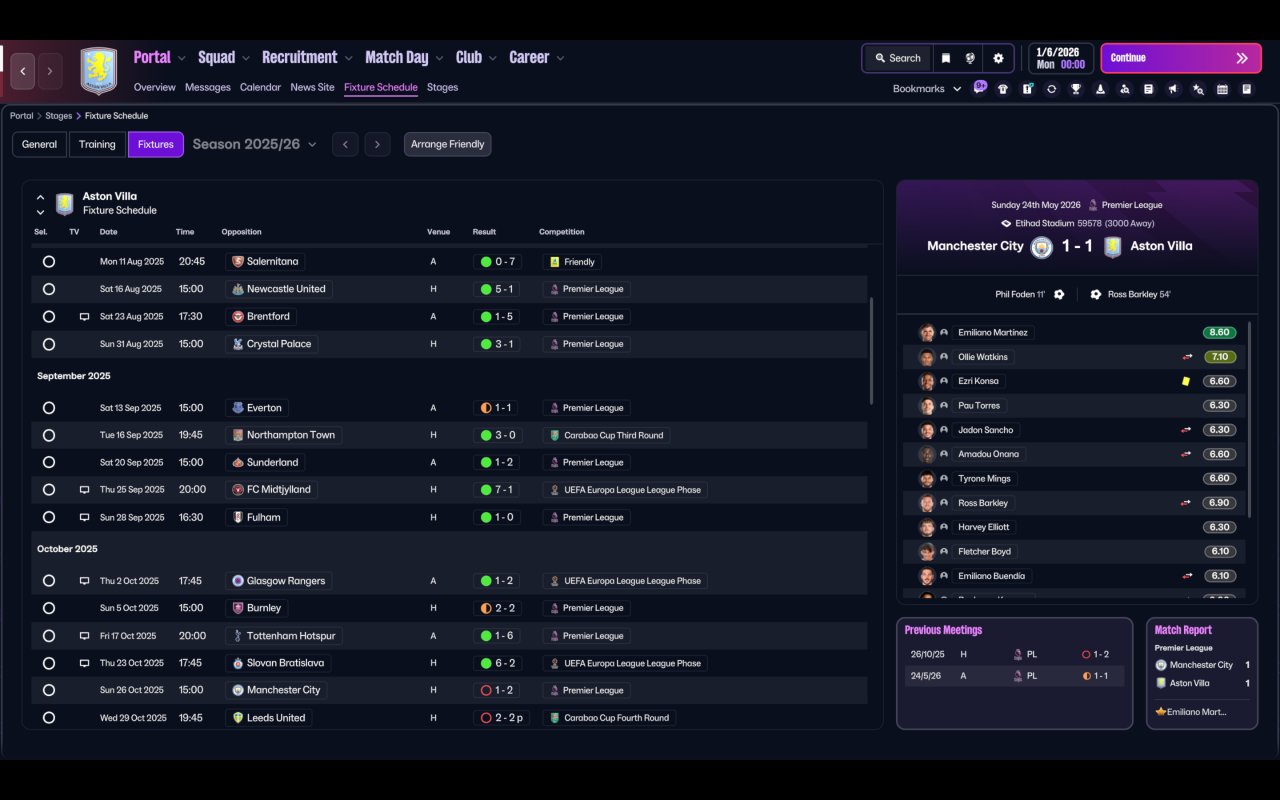Screen dimensions: 1280x800
Task: Select the Leeds United fixture radio button
Action: click(x=49, y=718)
